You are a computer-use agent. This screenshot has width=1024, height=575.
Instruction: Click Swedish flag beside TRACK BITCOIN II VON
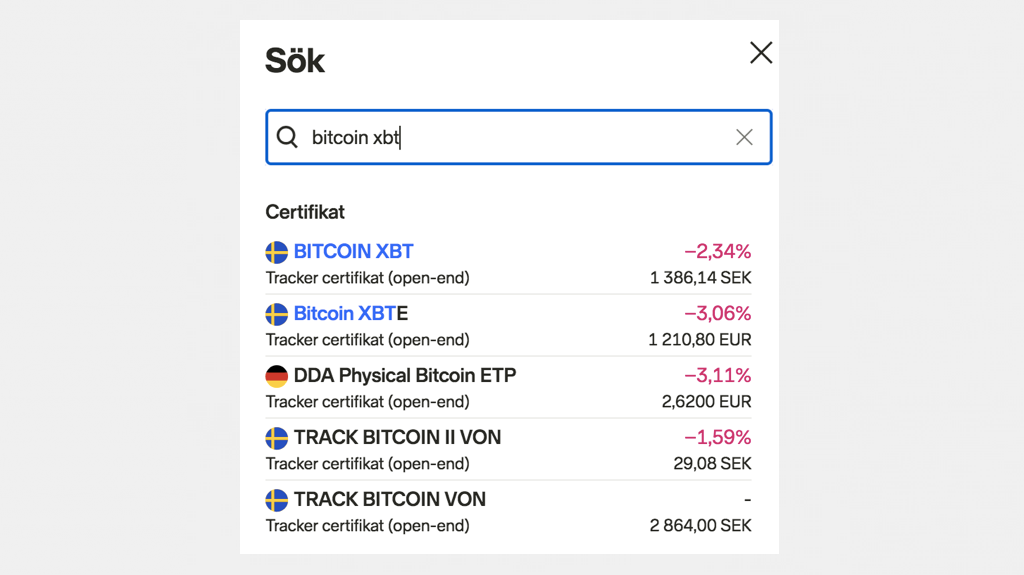277,438
